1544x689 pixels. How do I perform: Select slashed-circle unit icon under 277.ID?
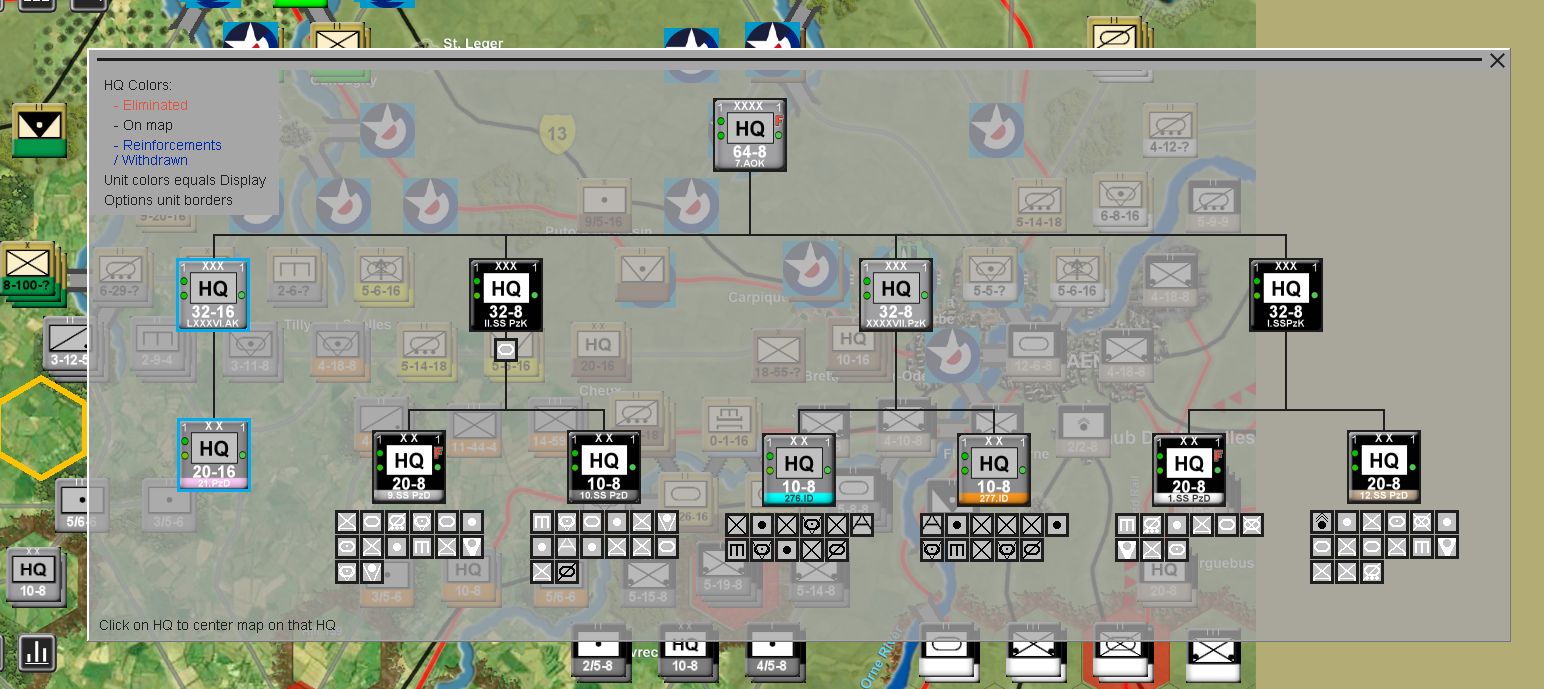pyautogui.click(x=1031, y=550)
